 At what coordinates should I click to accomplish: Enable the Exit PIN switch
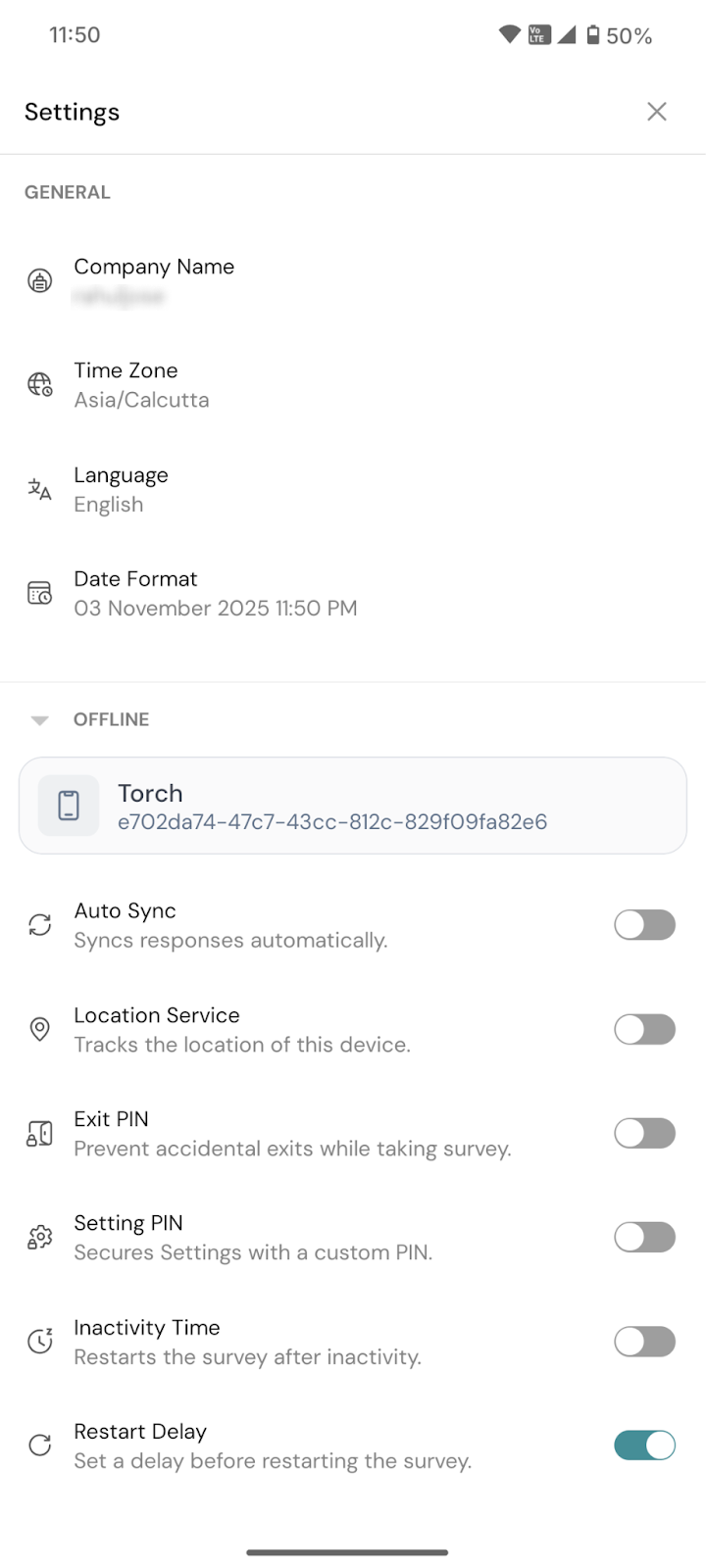[x=644, y=1134]
